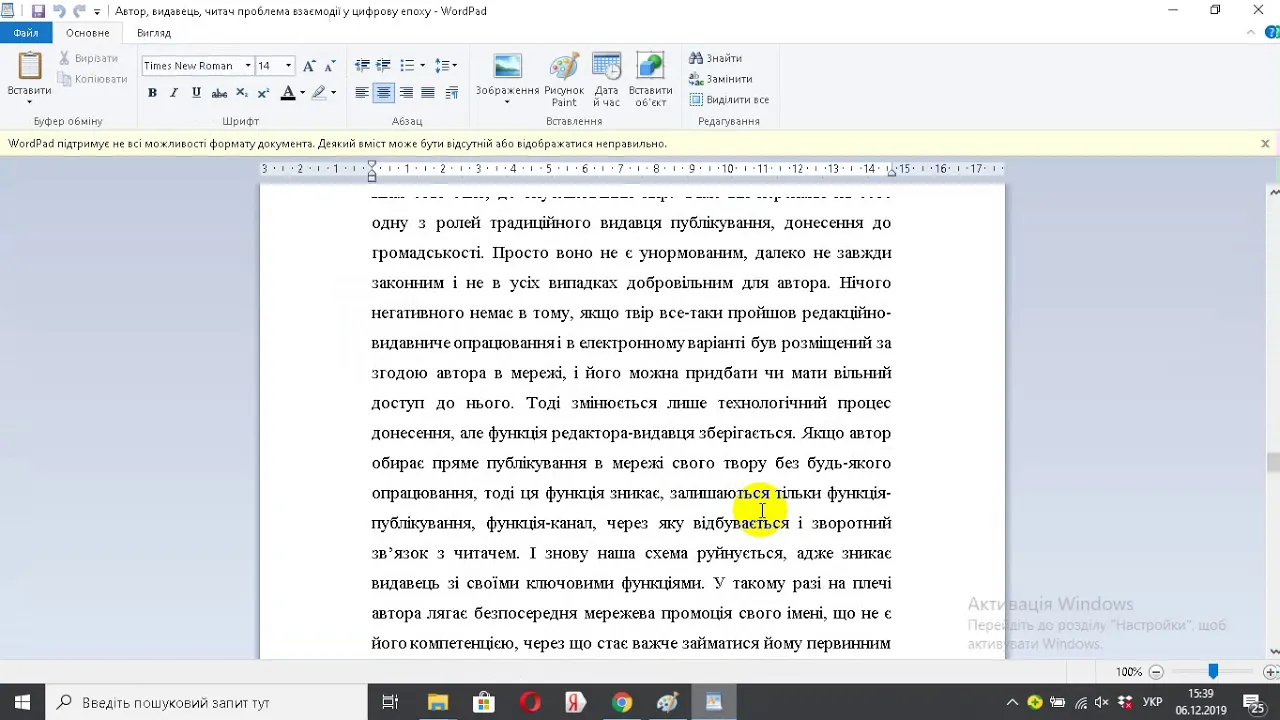1280x720 pixels.
Task: Grow the font size
Action: [309, 66]
